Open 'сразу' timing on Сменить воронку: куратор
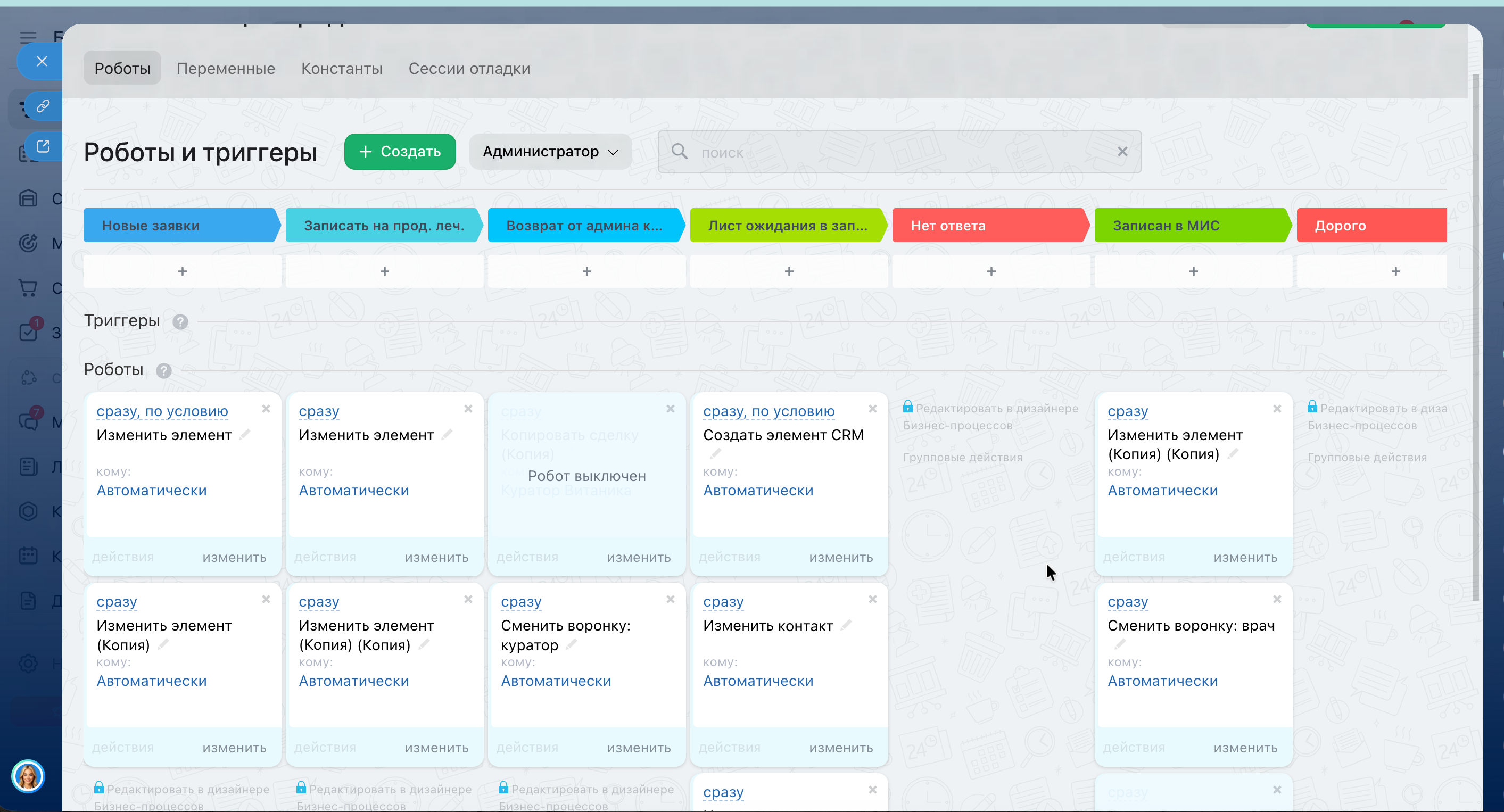The image size is (1504, 812). (521, 602)
